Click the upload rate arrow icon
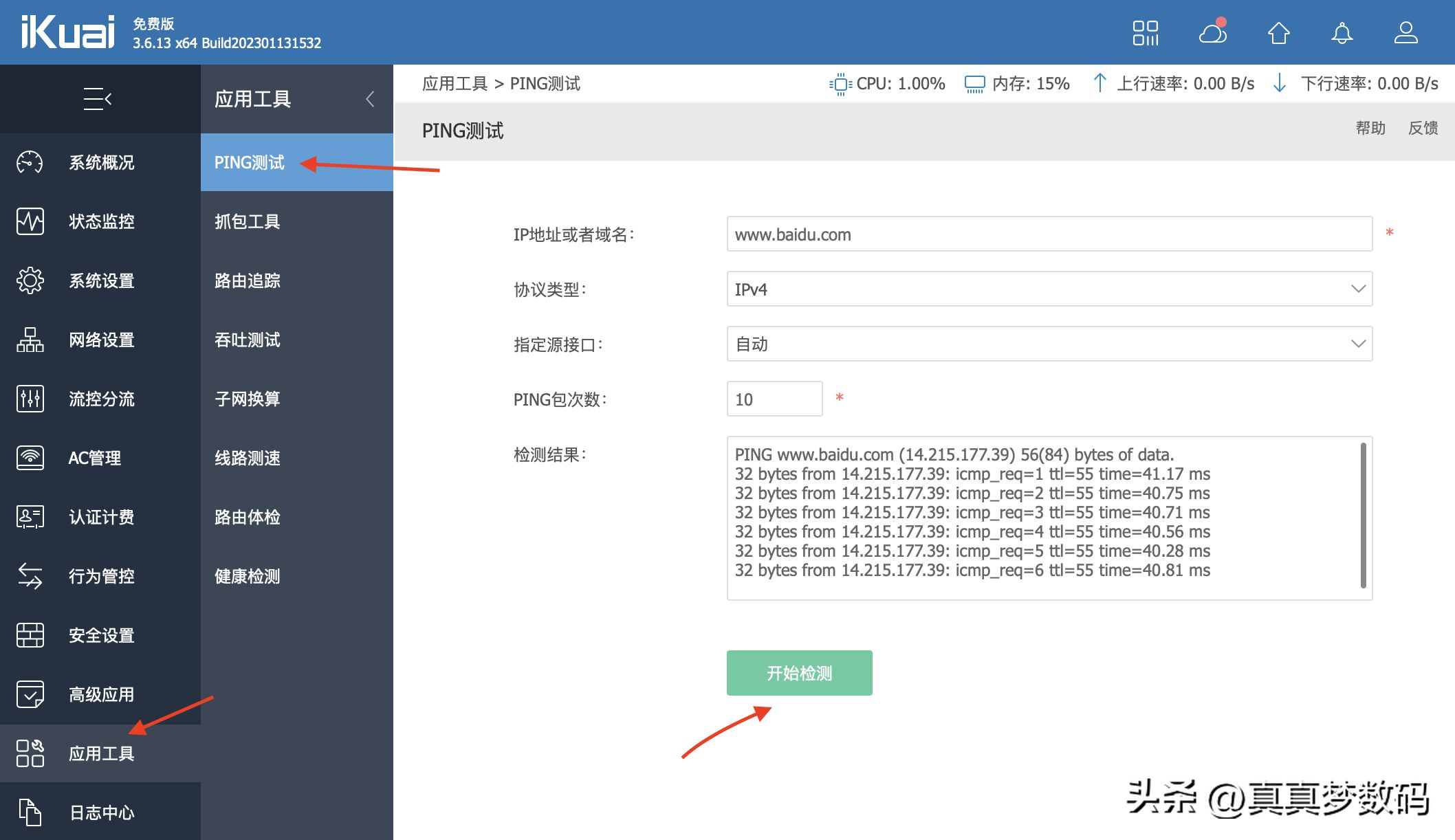 [x=1100, y=83]
